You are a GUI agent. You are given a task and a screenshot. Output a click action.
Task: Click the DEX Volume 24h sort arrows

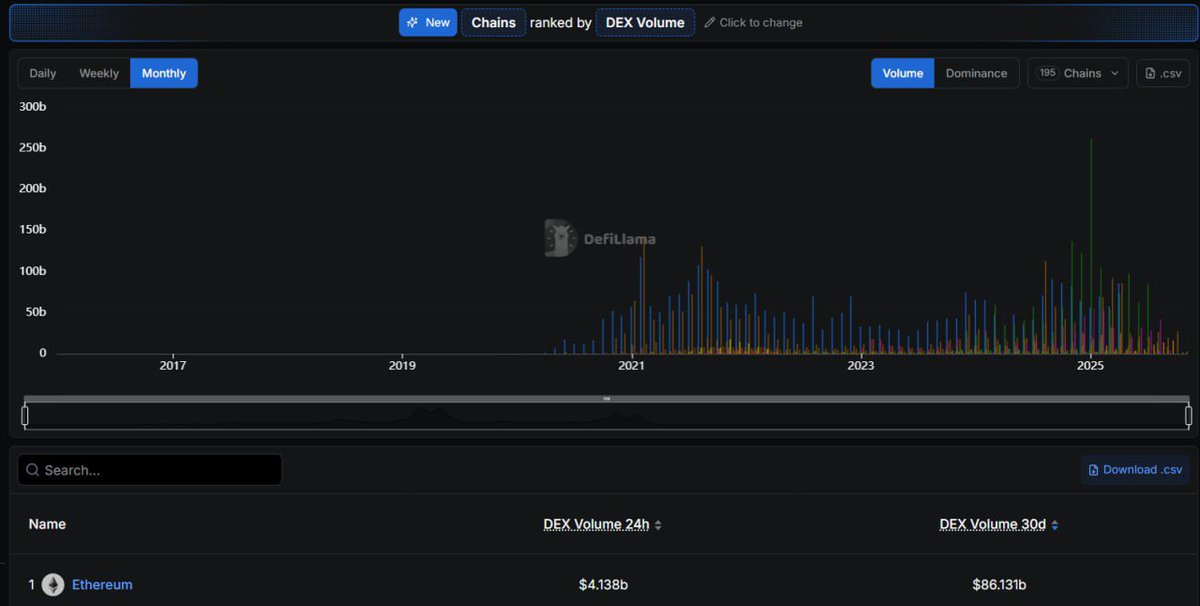658,525
